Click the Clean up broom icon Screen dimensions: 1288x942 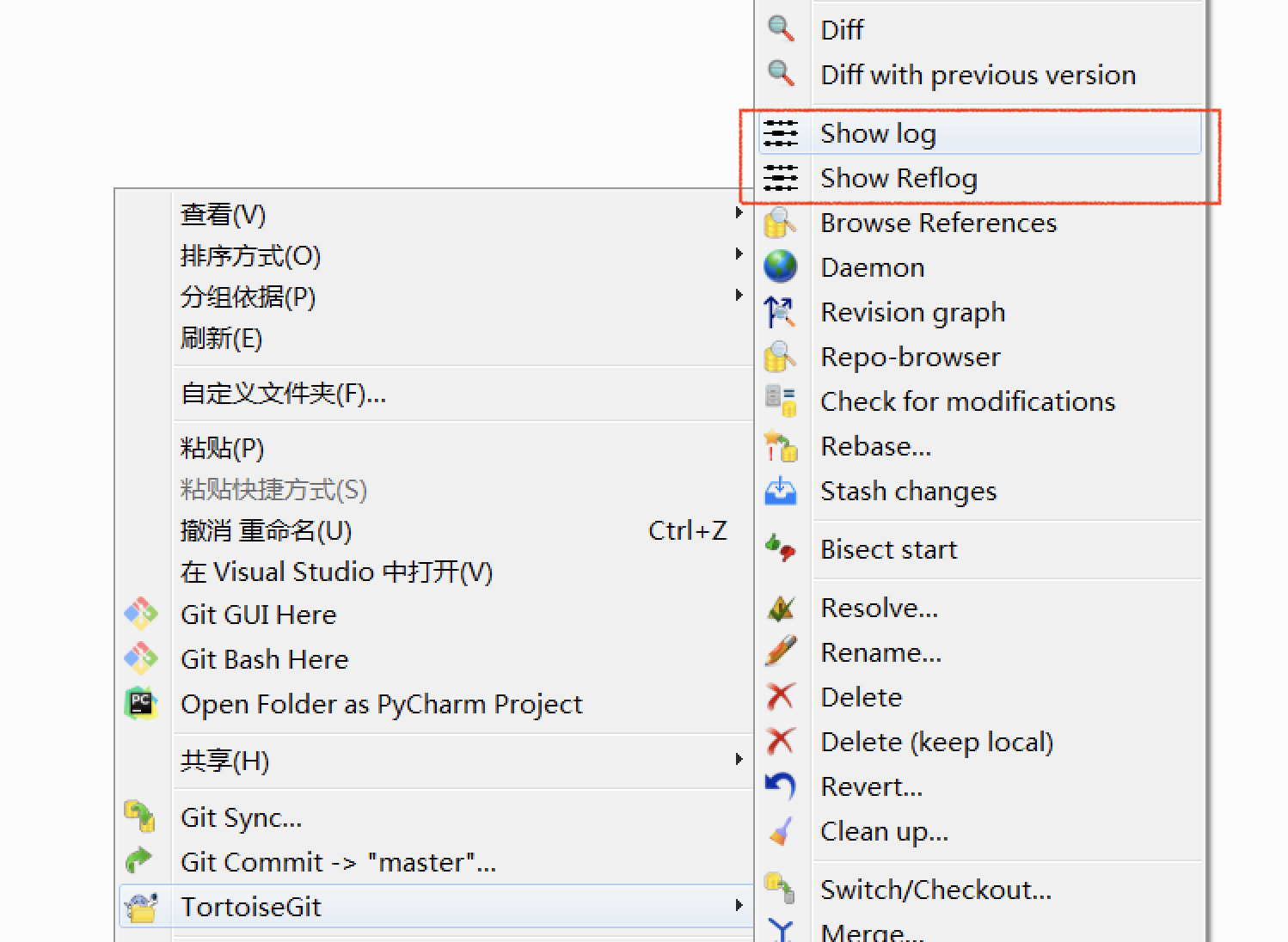[781, 831]
